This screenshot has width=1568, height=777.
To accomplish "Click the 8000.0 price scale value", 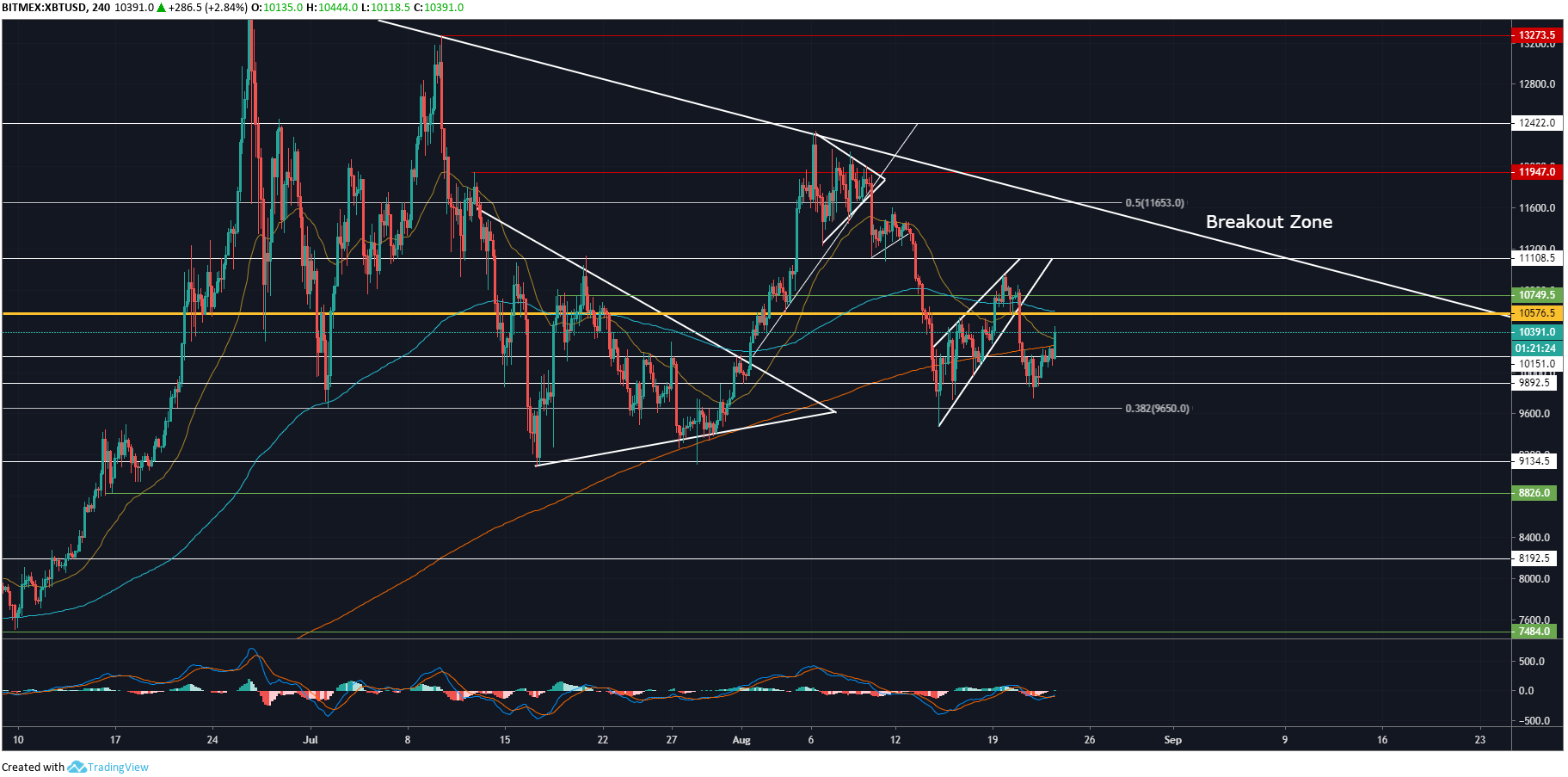I will (x=1534, y=579).
